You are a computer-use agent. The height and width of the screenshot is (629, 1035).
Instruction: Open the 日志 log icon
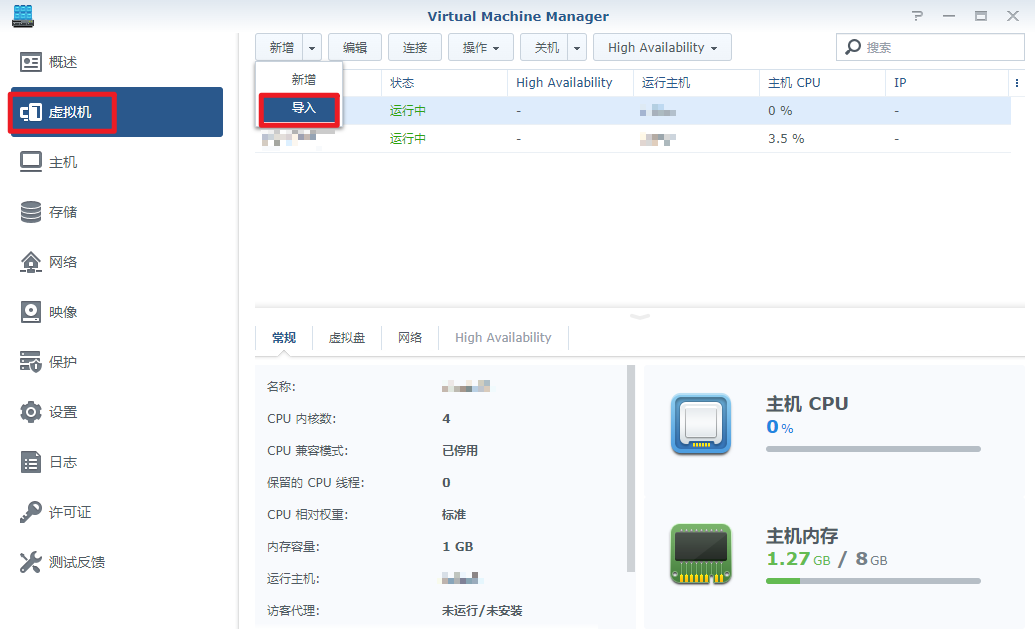pyautogui.click(x=31, y=462)
